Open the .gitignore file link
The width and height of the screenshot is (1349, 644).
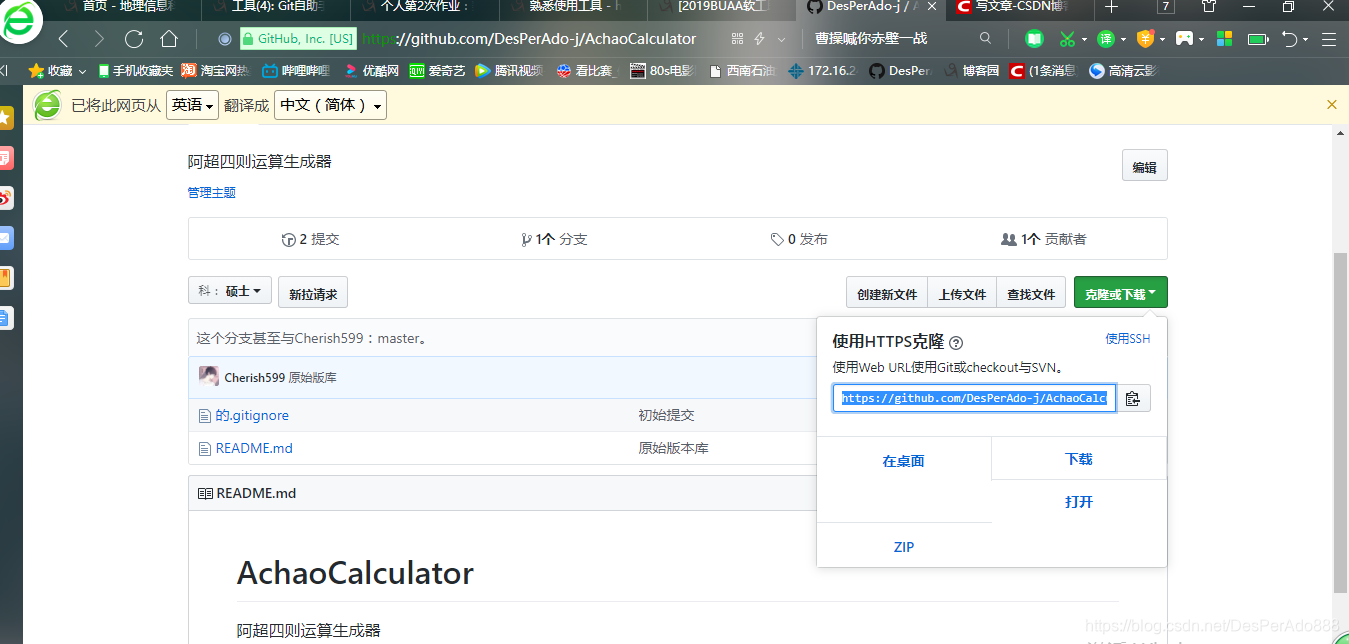252,415
